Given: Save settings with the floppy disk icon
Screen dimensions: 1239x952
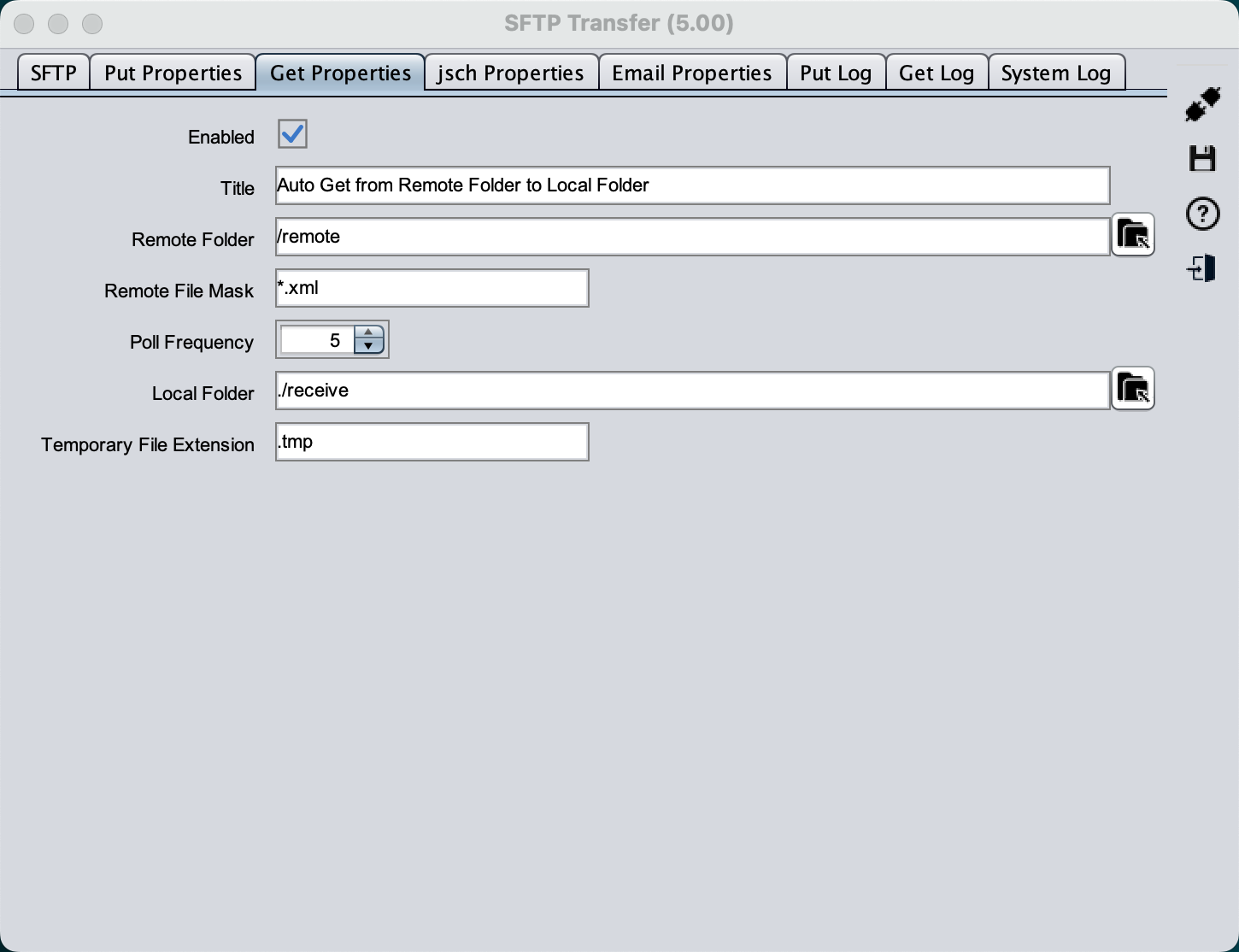Looking at the screenshot, I should point(1202,159).
